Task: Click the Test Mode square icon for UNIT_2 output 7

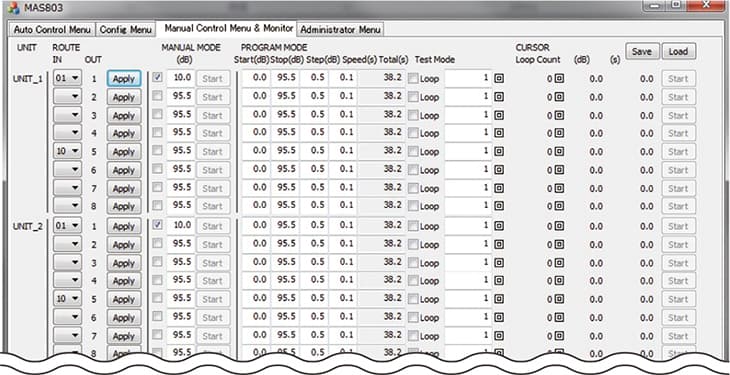Action: (x=499, y=336)
